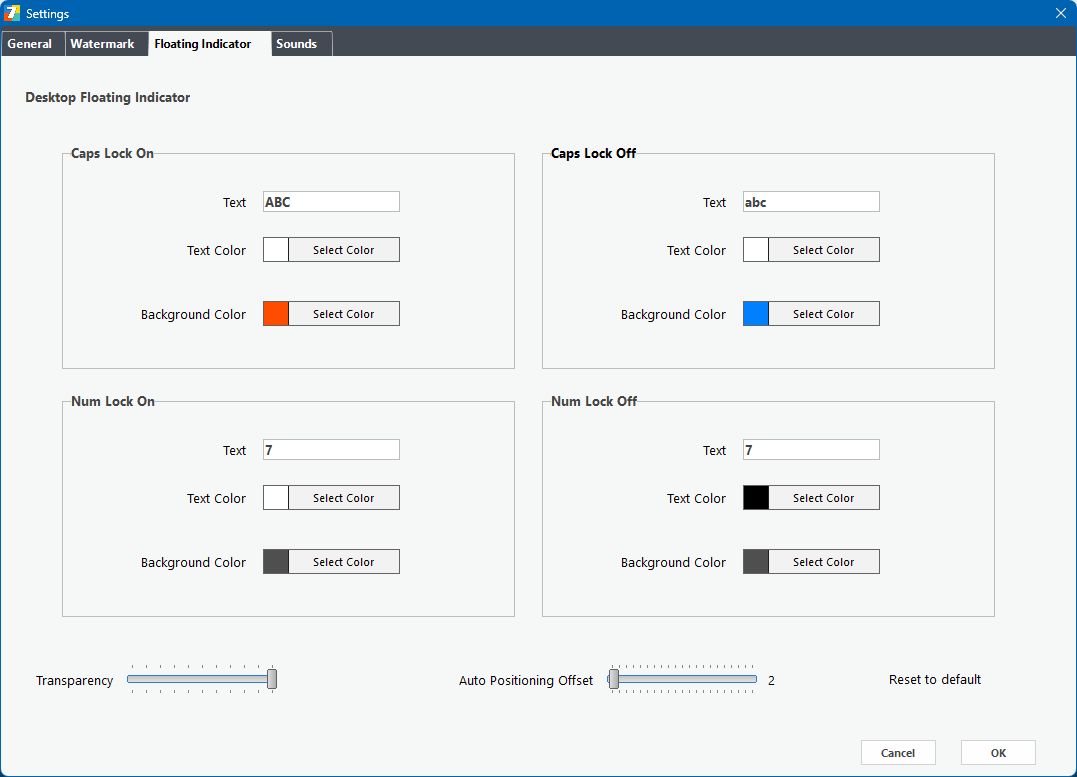
Task: Click the white Caps Lock On text color swatch
Action: pyautogui.click(x=275, y=250)
